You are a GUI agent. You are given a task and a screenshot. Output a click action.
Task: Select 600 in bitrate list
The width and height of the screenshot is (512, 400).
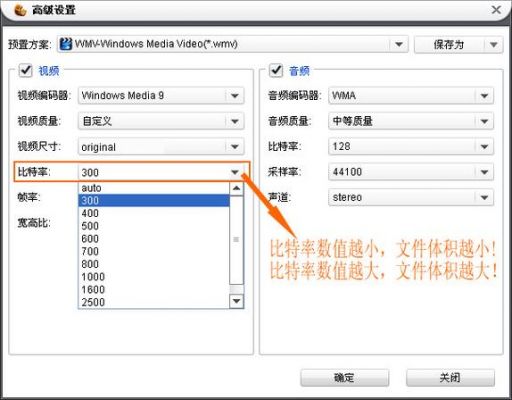[x=154, y=238]
